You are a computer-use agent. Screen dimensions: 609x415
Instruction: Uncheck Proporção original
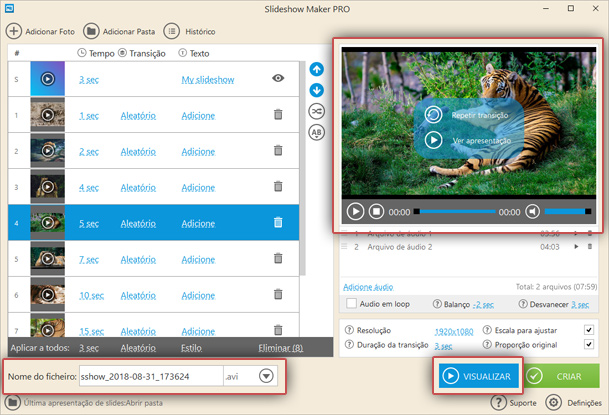coord(589,344)
